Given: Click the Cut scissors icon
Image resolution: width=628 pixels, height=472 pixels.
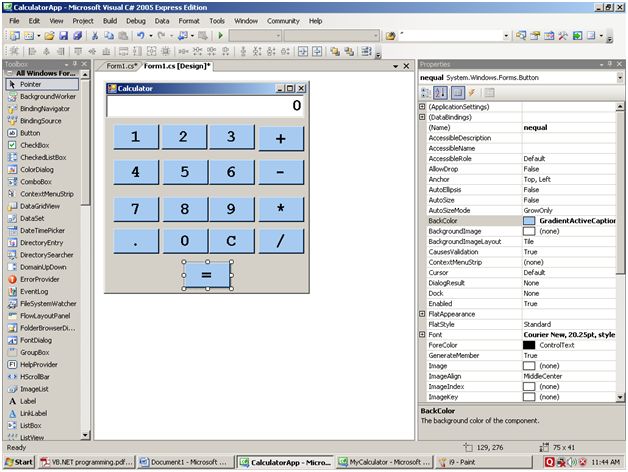Looking at the screenshot, I should pyautogui.click(x=95, y=36).
